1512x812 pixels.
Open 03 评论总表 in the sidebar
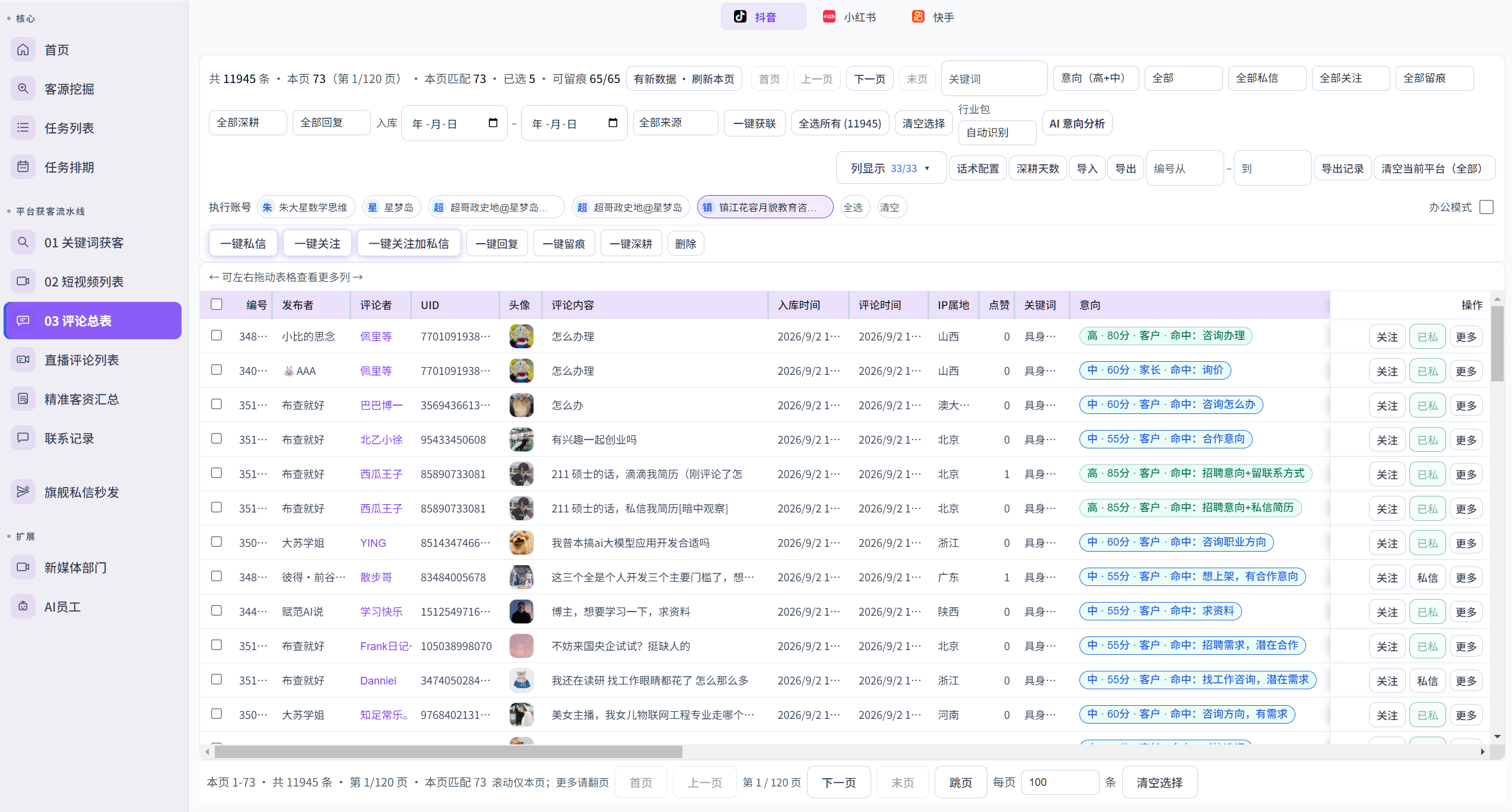tap(93, 321)
